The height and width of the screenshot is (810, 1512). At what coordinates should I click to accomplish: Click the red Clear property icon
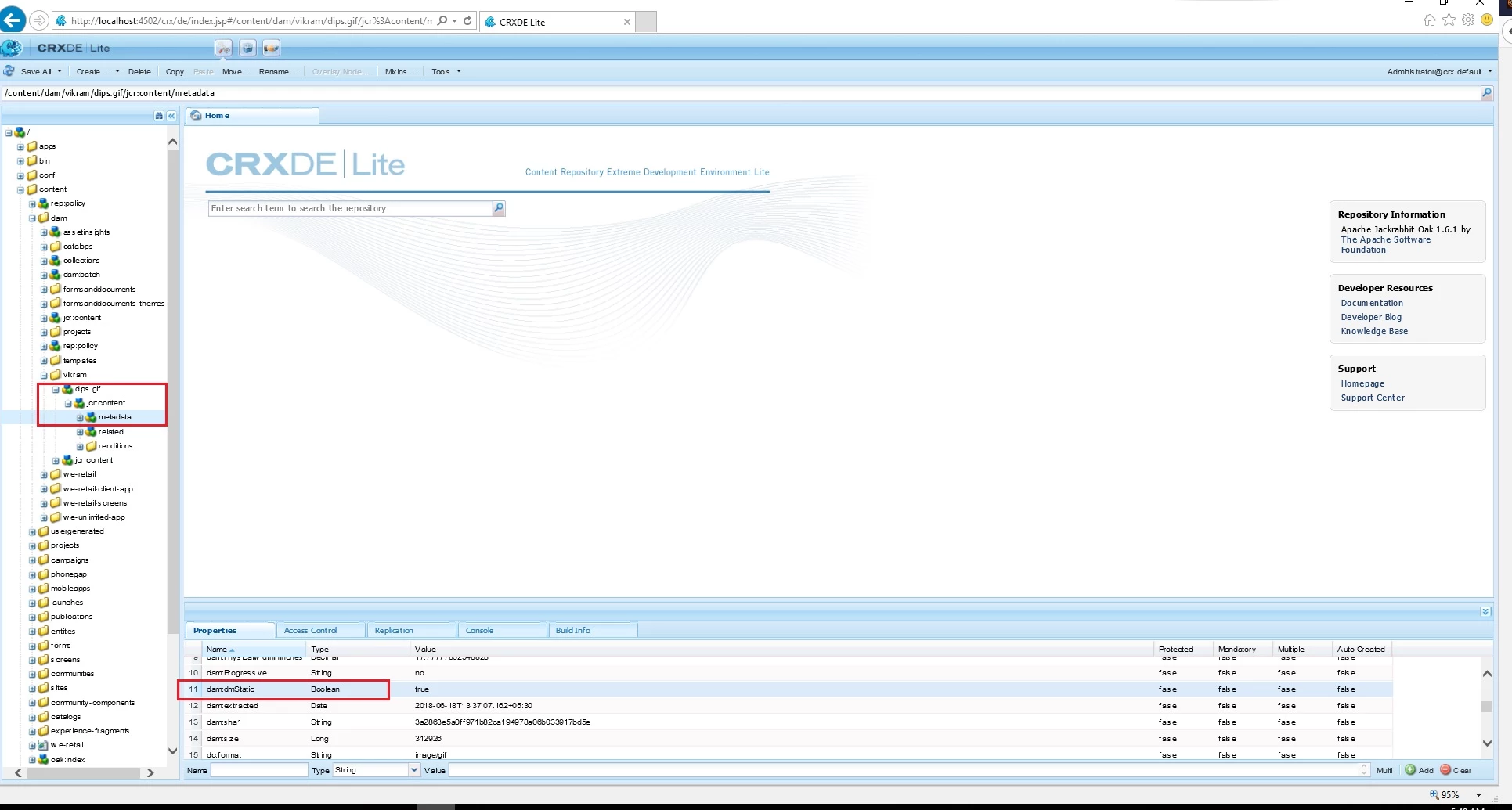pyautogui.click(x=1445, y=770)
